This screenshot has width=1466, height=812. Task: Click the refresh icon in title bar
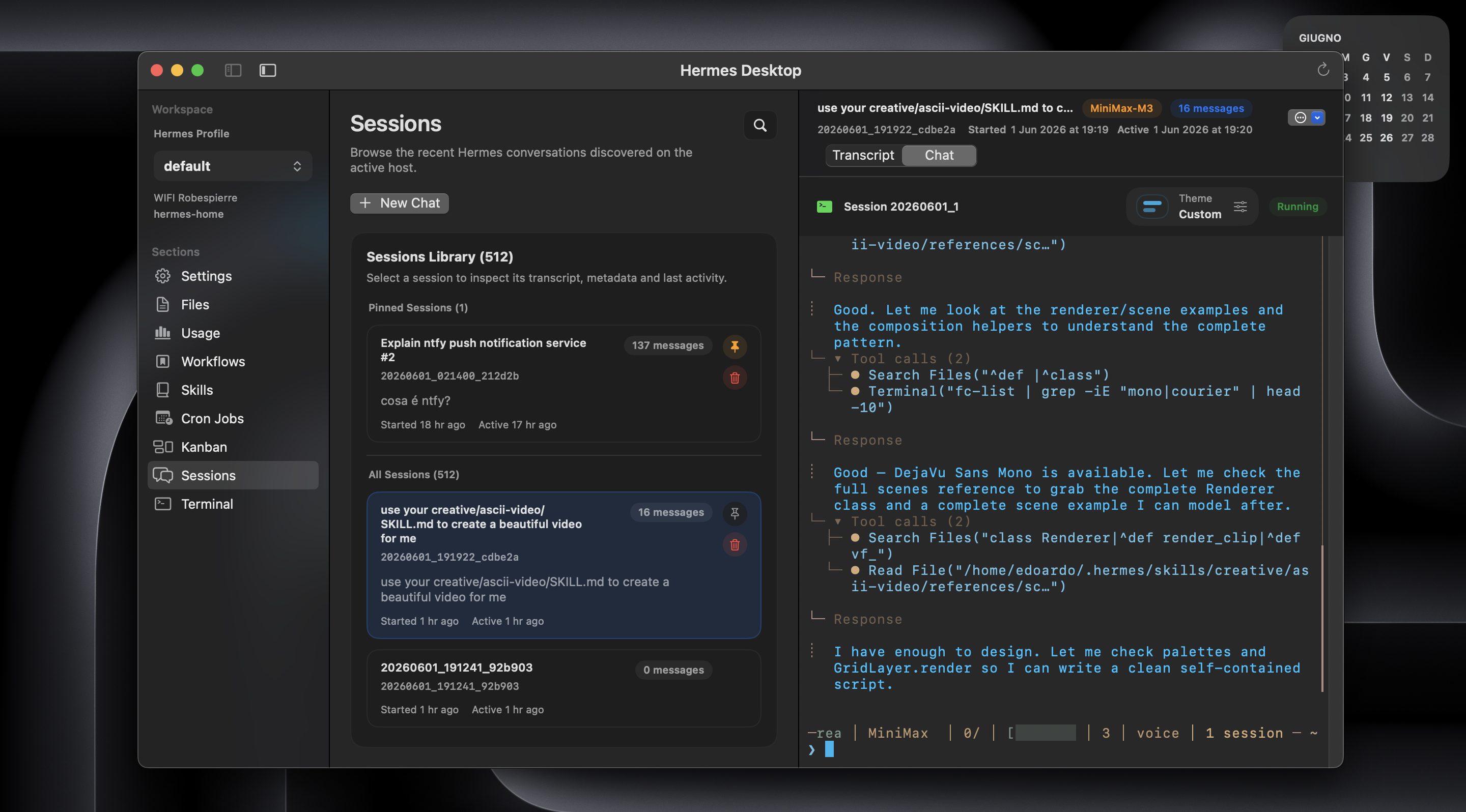tap(1323, 69)
